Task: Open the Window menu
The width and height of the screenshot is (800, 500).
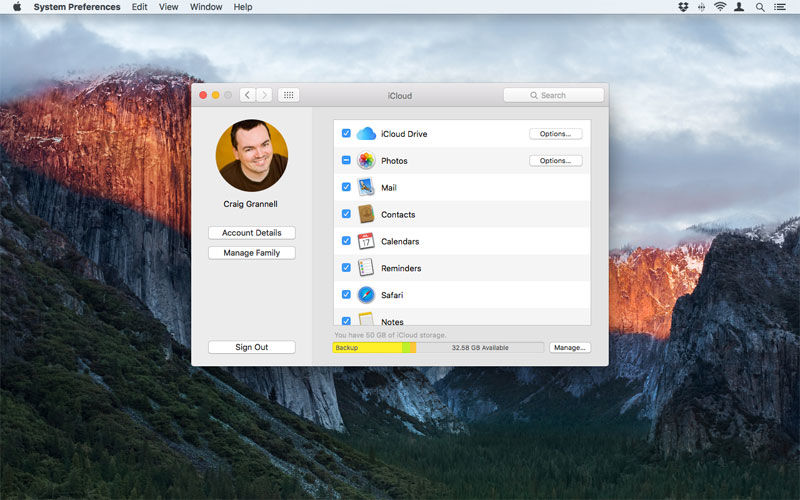Action: 206,7
